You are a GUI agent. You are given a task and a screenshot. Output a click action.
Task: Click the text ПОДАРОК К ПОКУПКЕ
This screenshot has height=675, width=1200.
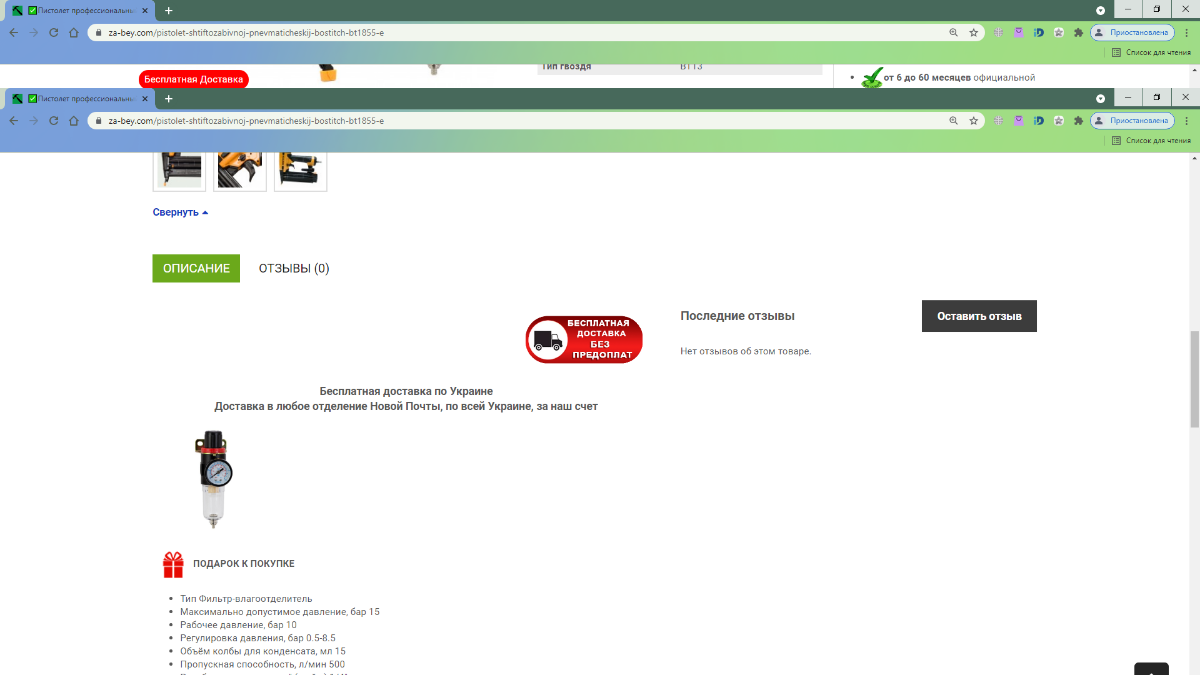click(x=244, y=564)
